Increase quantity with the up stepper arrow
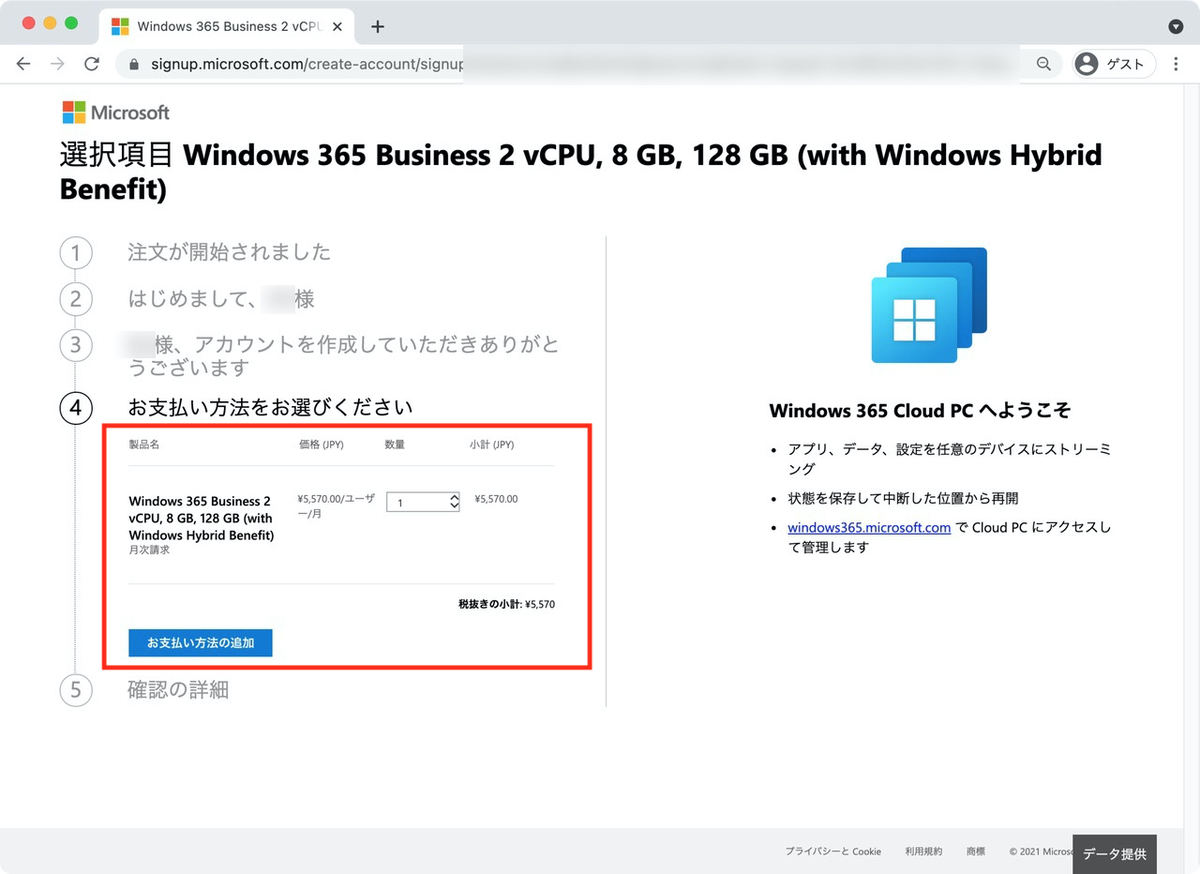Screen dimensions: 1200x874 (454, 497)
